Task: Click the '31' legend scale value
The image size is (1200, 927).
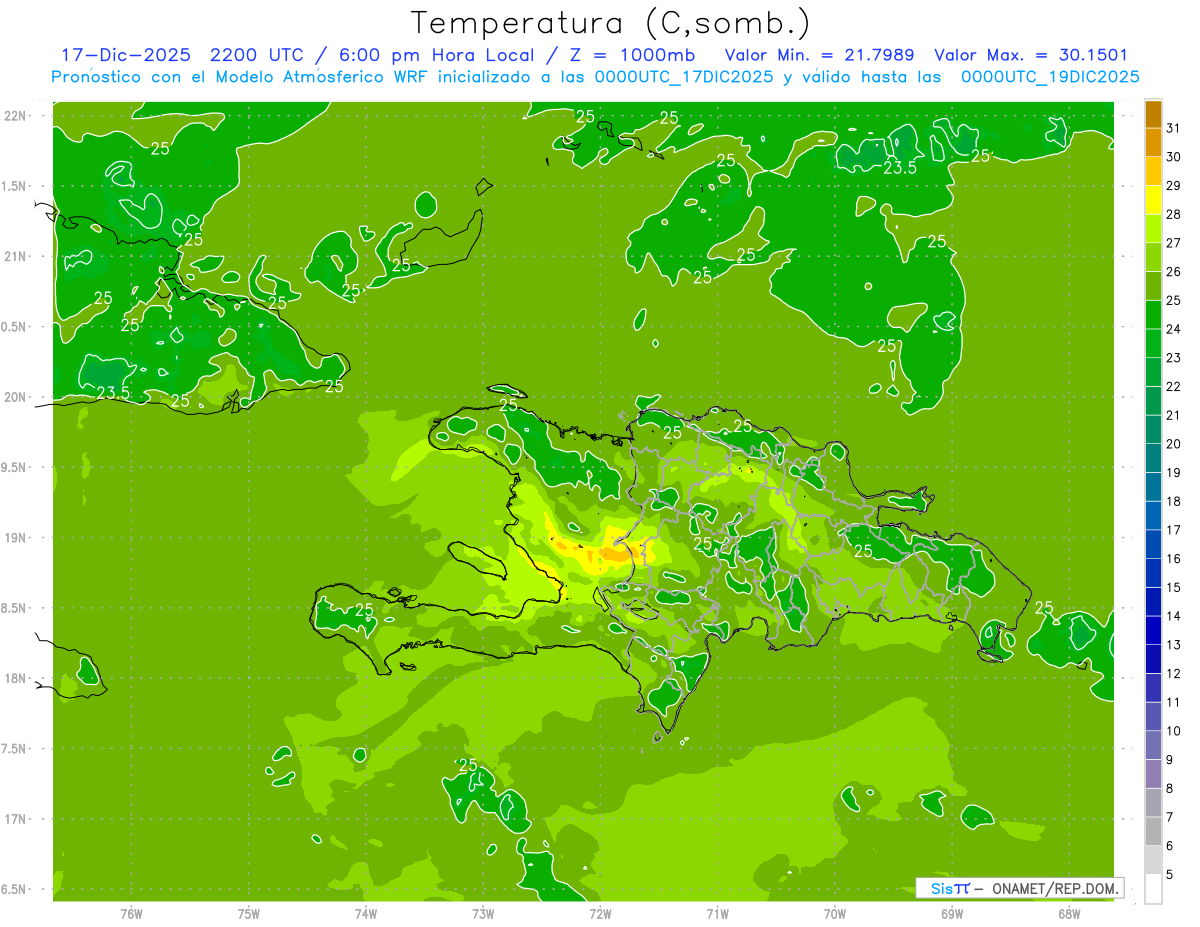Action: click(x=1174, y=128)
